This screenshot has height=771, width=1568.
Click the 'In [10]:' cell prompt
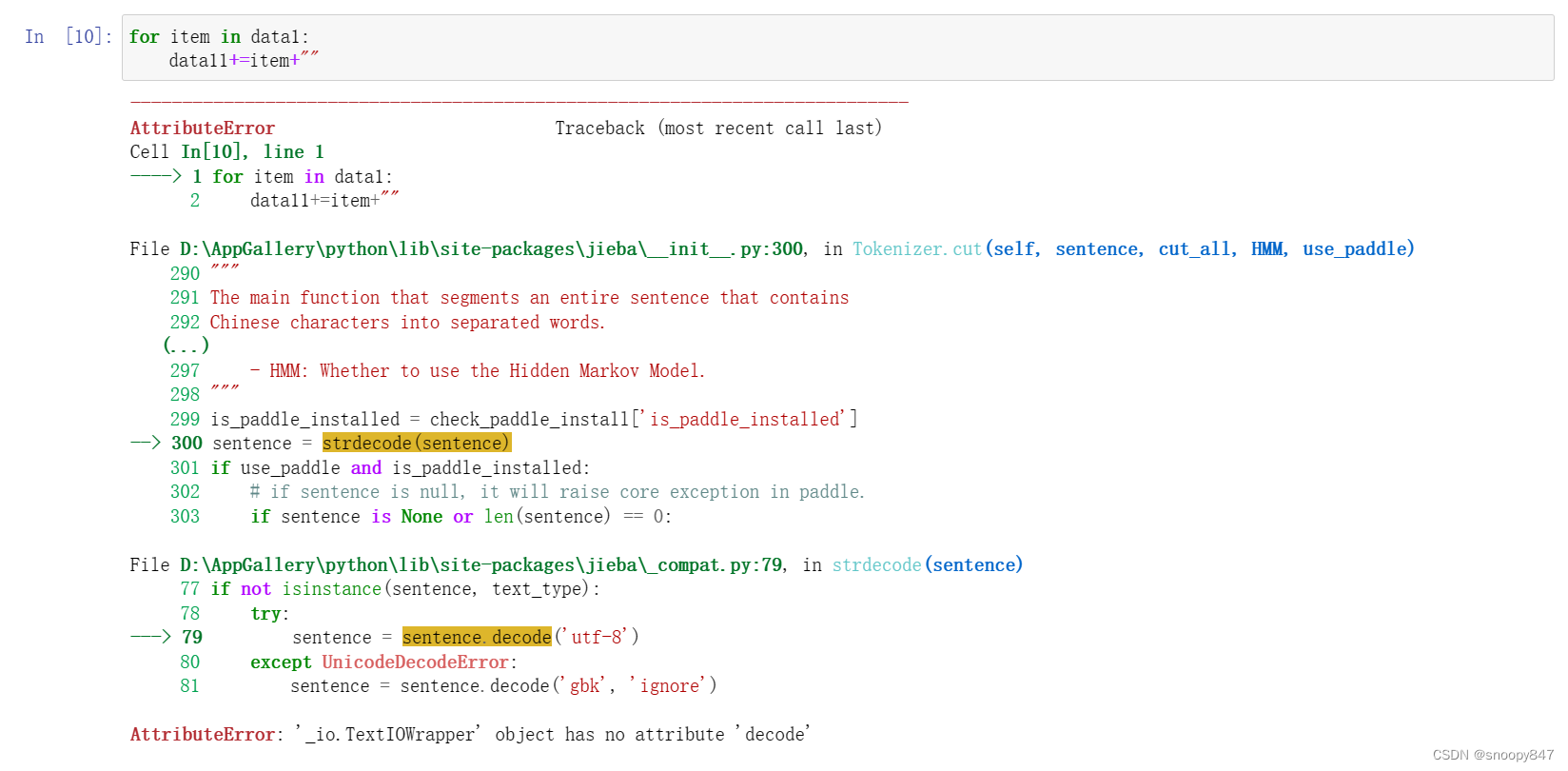pyautogui.click(x=69, y=36)
